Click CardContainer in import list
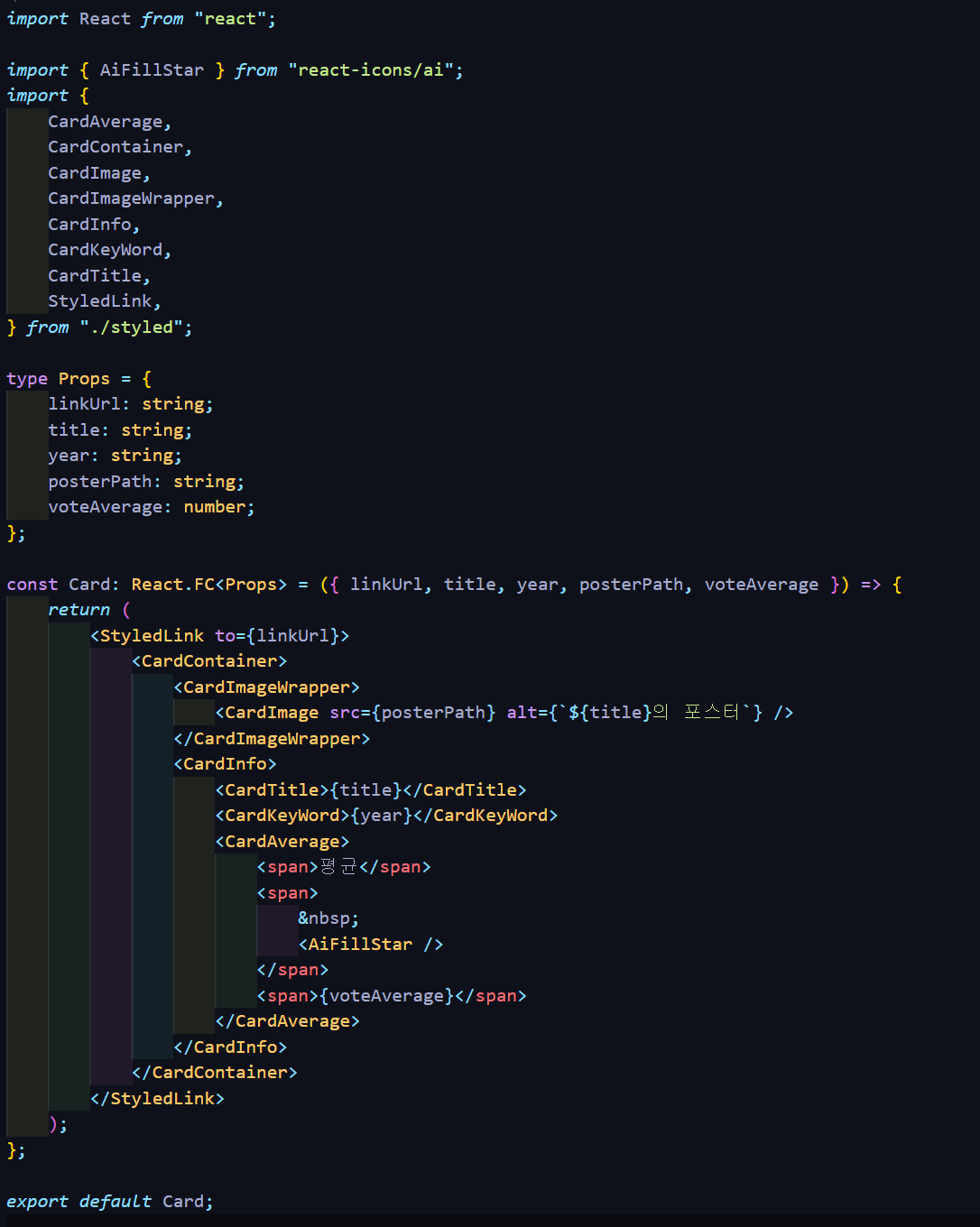 116,147
